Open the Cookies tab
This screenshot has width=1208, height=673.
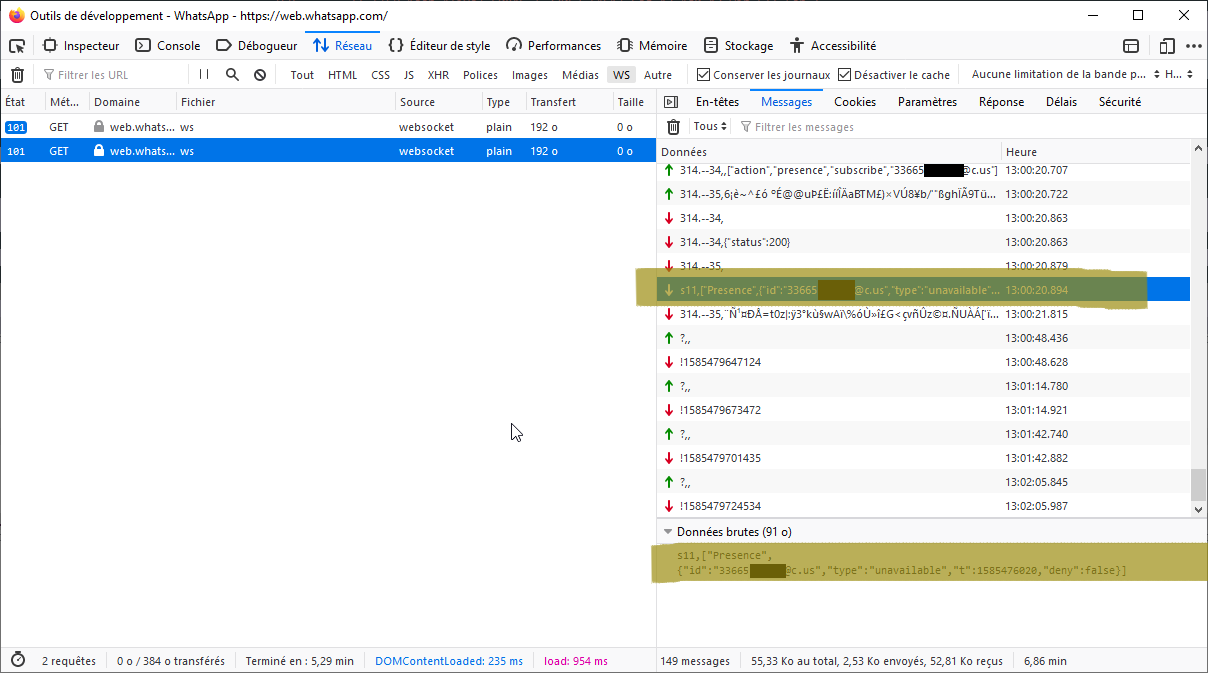(854, 102)
